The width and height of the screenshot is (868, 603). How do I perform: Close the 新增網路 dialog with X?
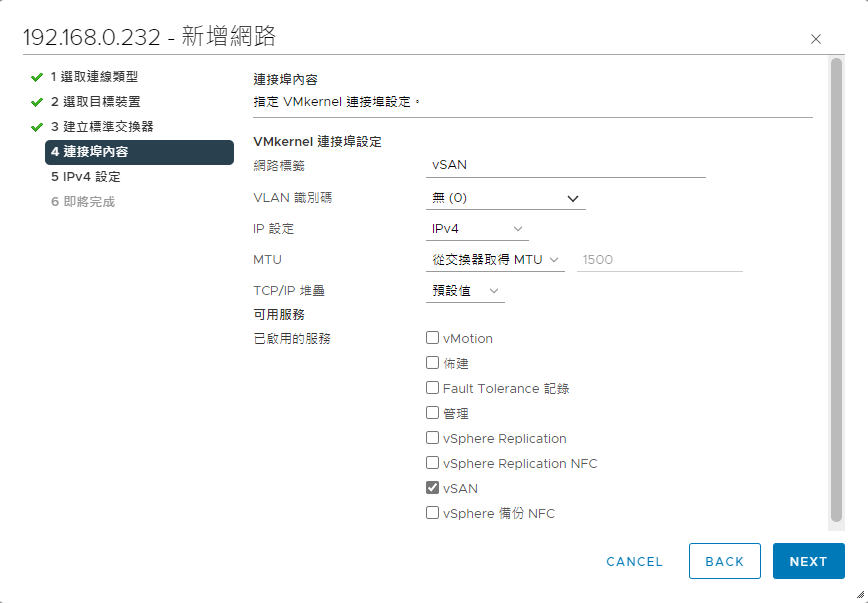816,39
